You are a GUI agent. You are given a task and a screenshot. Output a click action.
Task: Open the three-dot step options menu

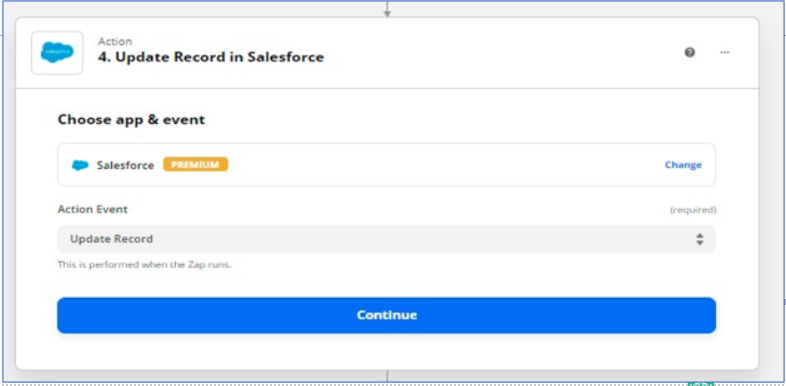pos(725,52)
